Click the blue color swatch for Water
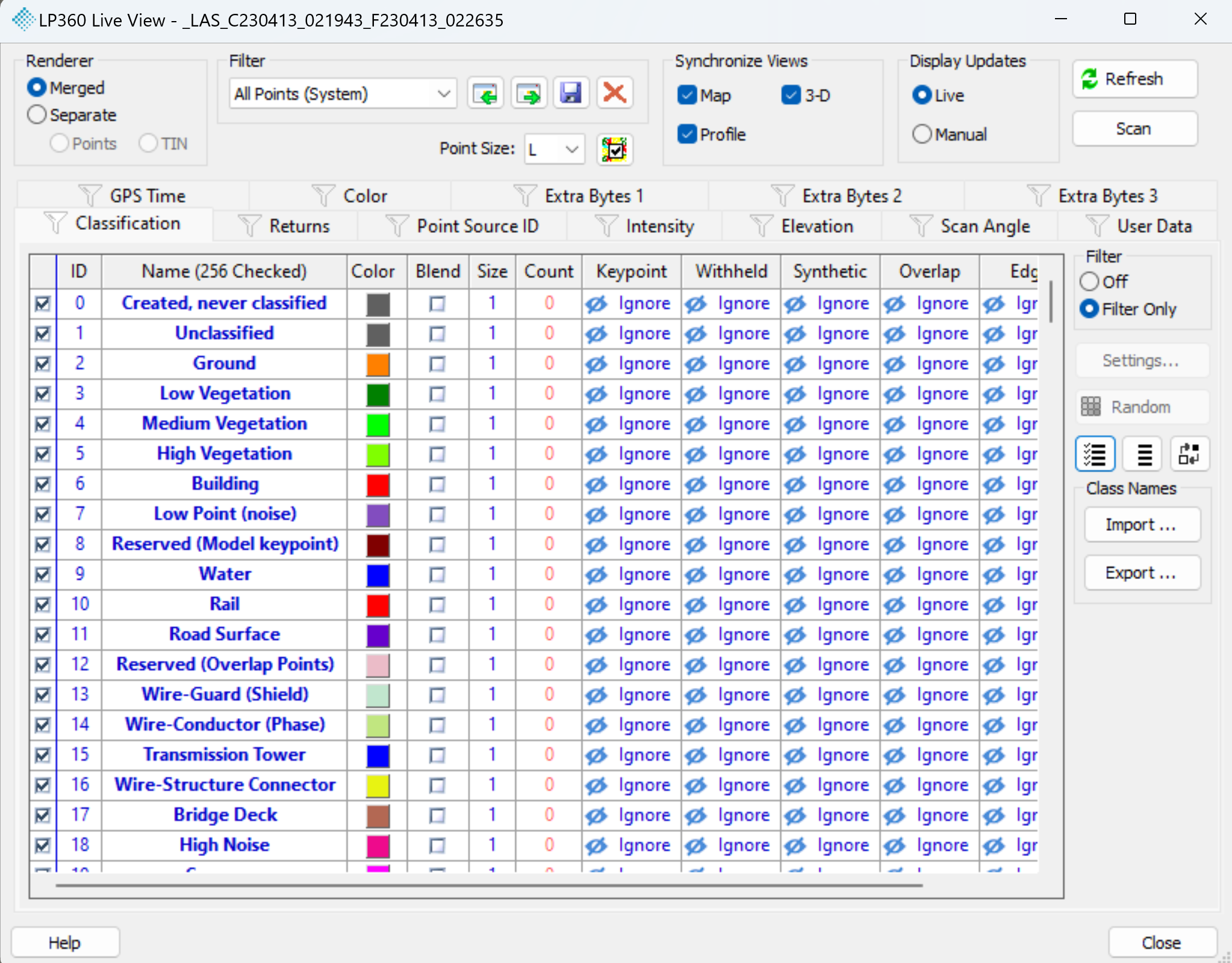 [x=378, y=575]
